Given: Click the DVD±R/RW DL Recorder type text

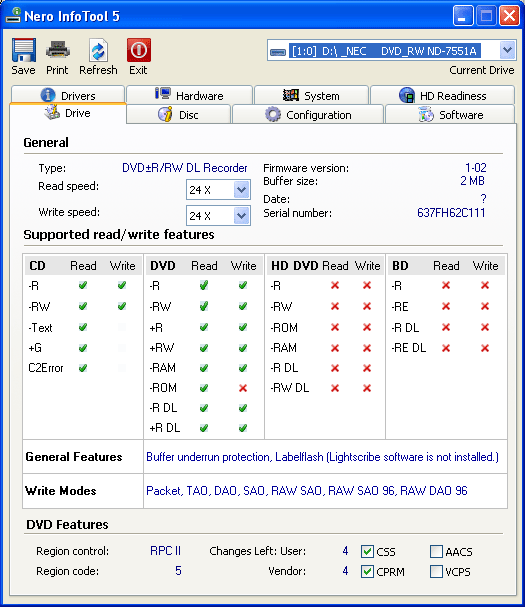Looking at the screenshot, I should tap(185, 168).
